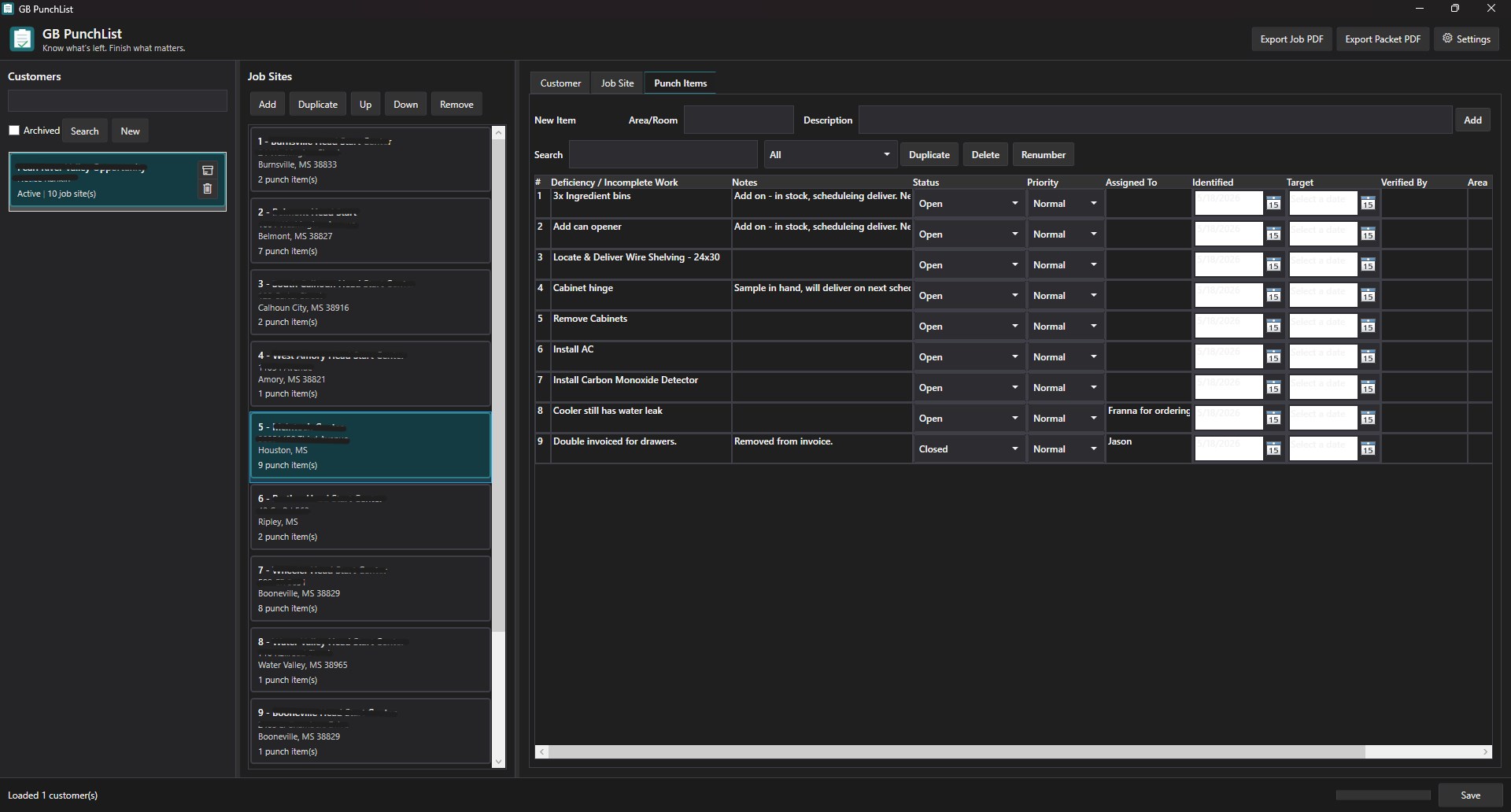
Task: Select the Ripley, MS job site
Action: (x=370, y=516)
